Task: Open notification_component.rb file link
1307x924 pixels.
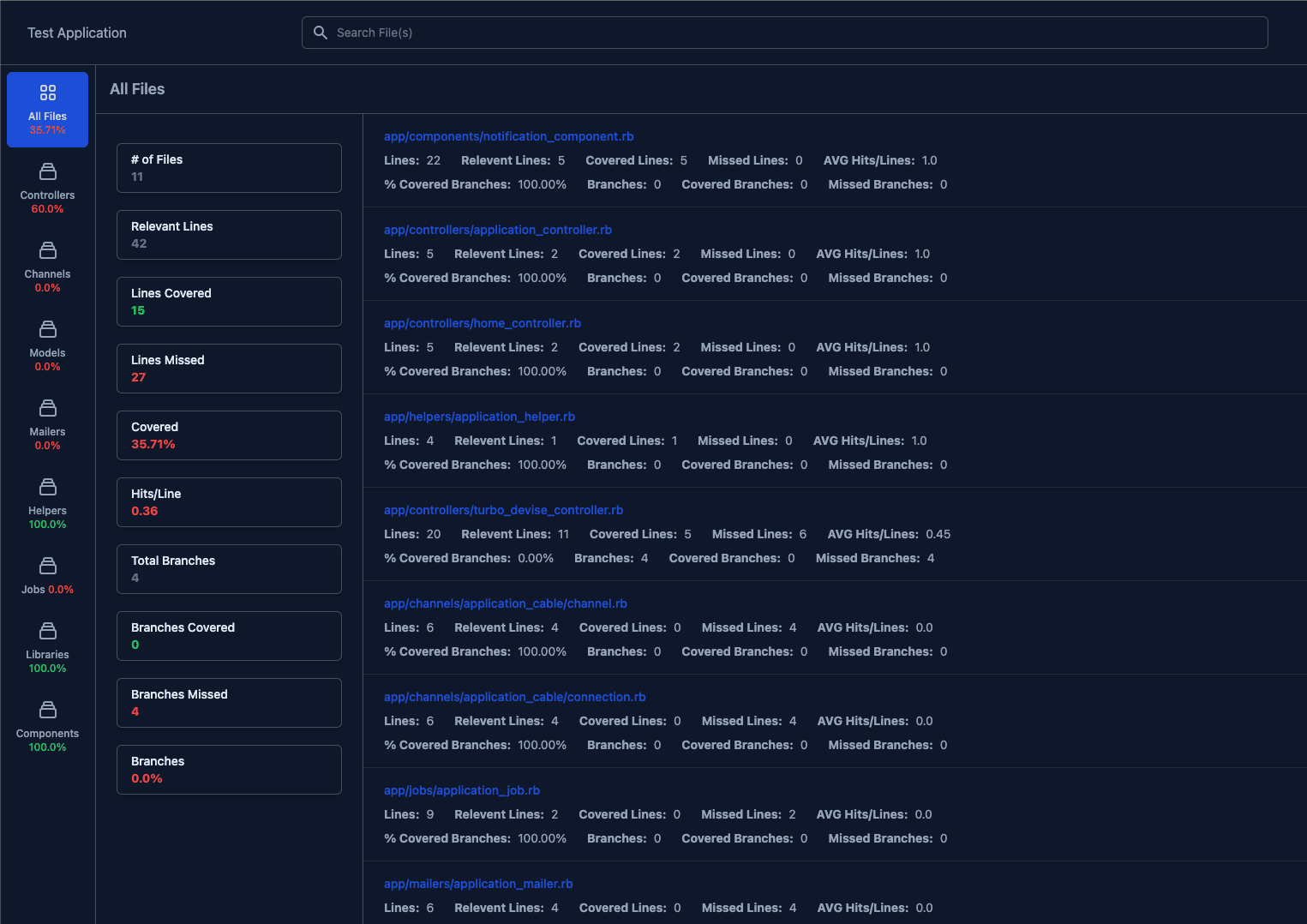Action: (508, 136)
